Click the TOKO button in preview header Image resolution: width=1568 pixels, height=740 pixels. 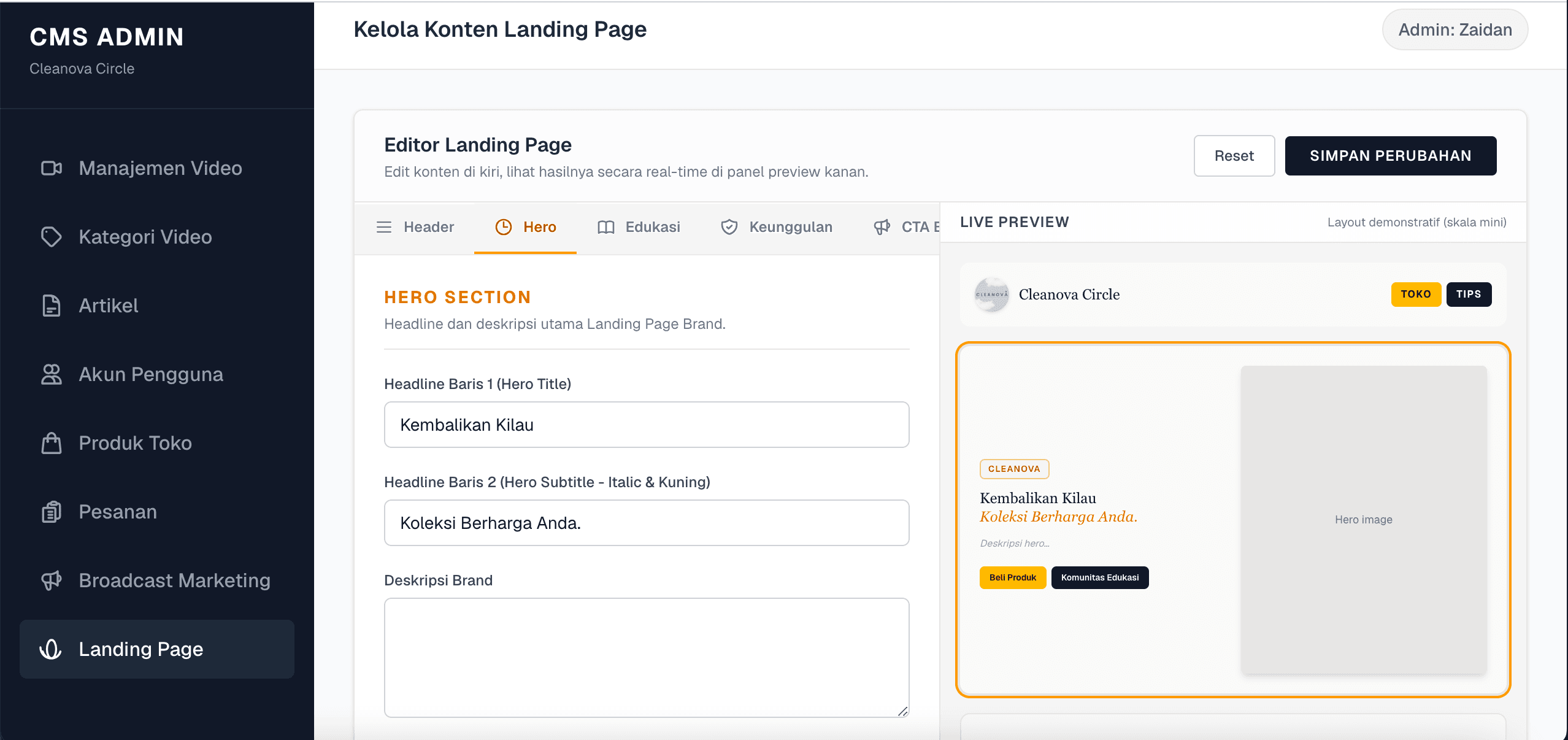point(1416,294)
